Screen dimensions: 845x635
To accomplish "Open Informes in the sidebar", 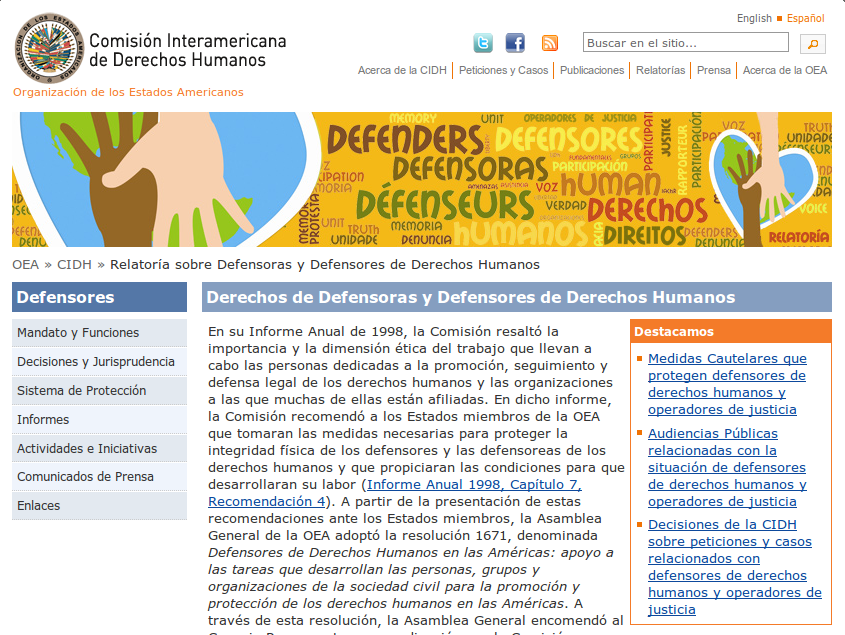I will (100, 419).
